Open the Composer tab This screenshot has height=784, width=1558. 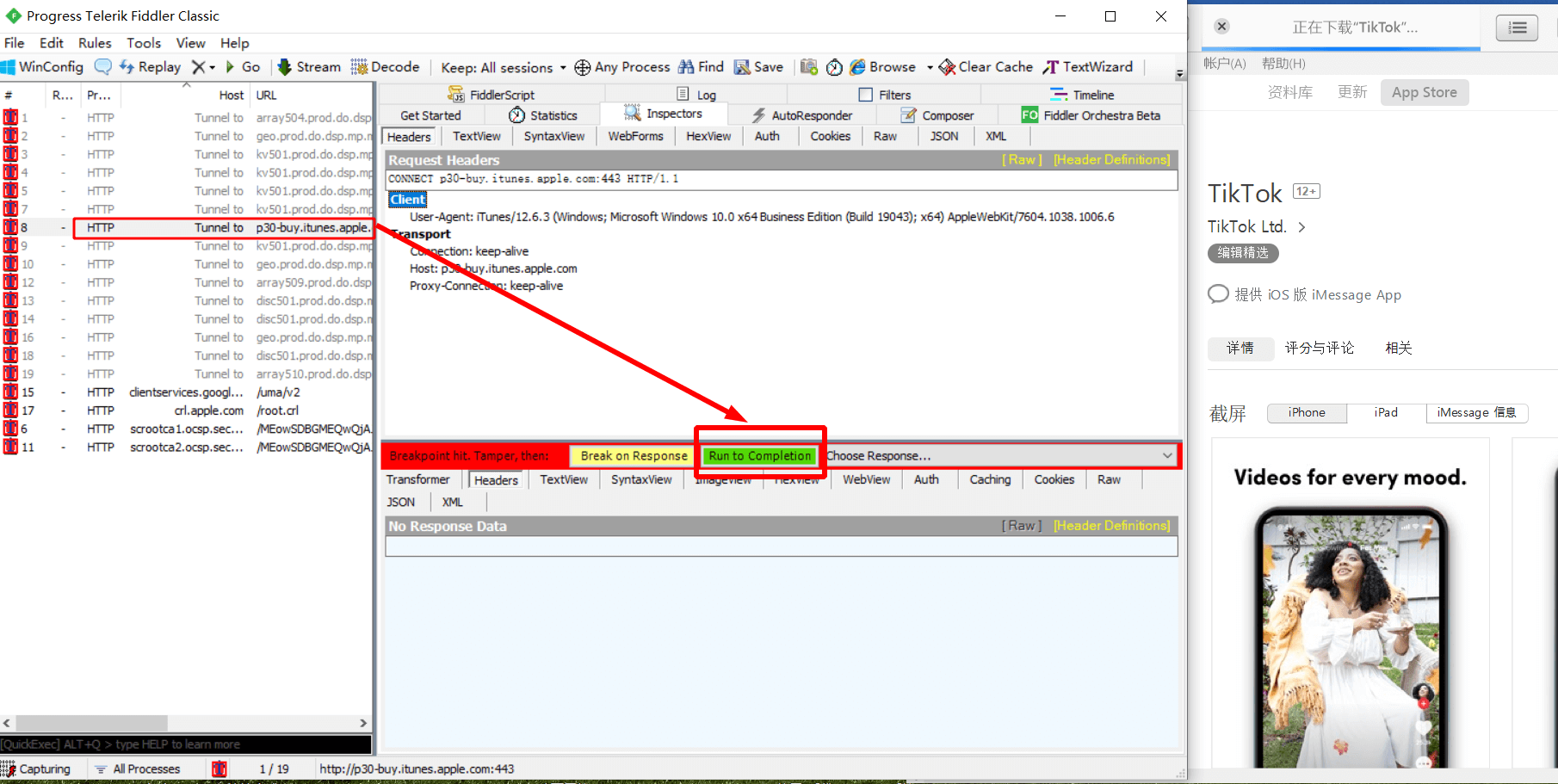coord(937,115)
